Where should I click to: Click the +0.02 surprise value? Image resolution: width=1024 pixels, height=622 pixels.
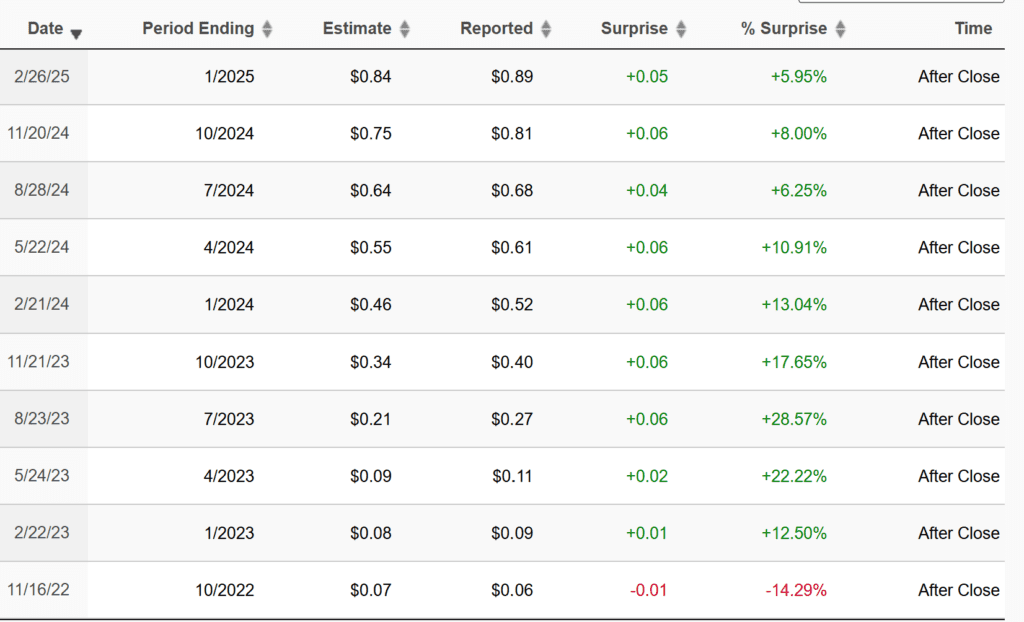tap(647, 475)
